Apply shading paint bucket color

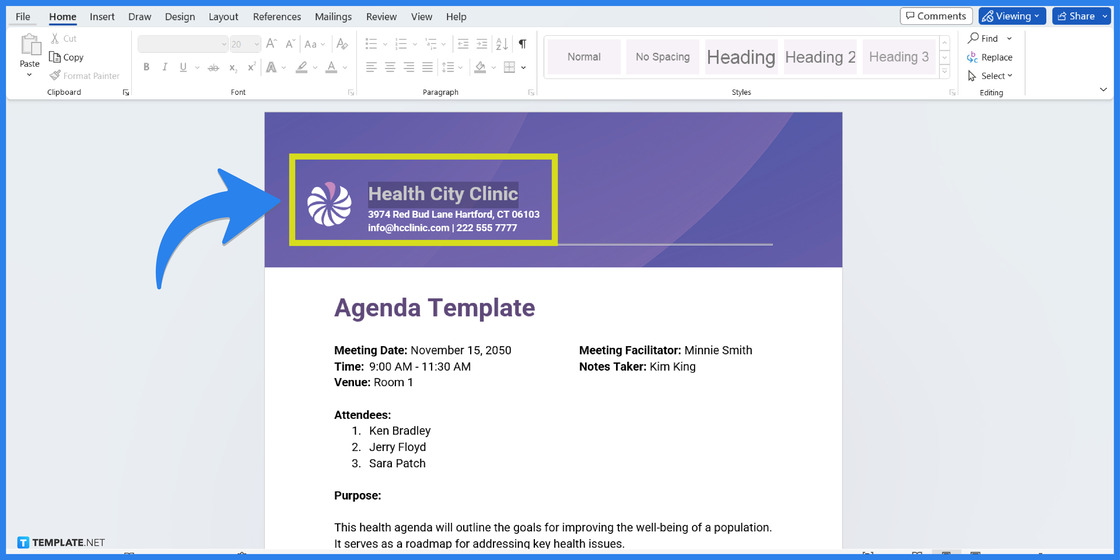(480, 68)
